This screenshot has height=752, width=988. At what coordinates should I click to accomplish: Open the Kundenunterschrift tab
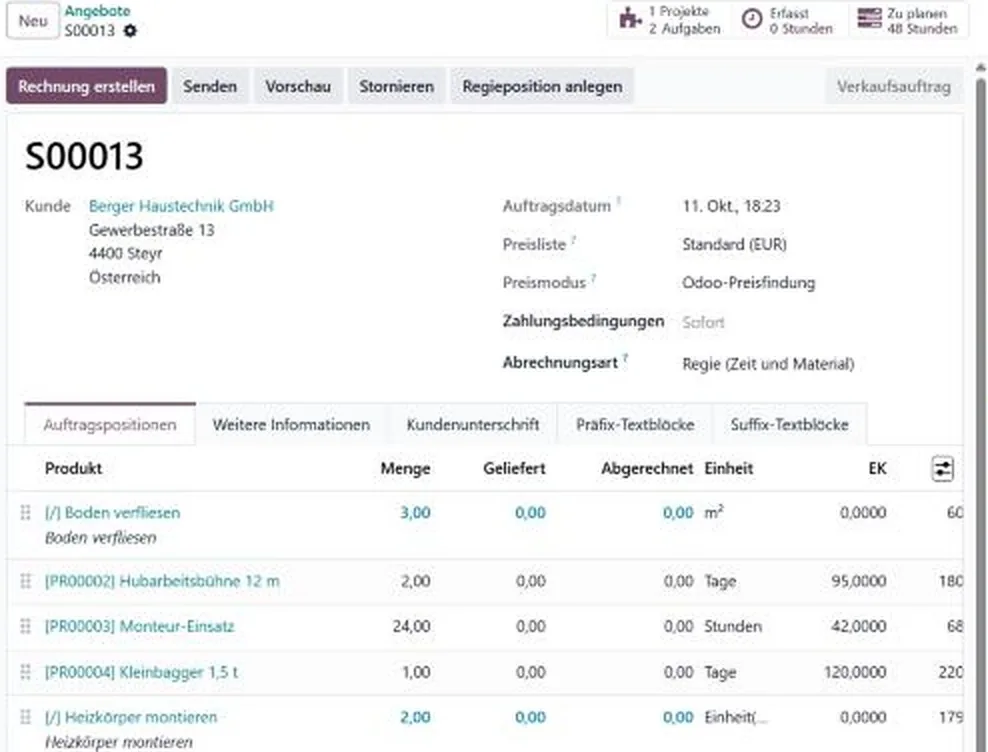click(473, 425)
